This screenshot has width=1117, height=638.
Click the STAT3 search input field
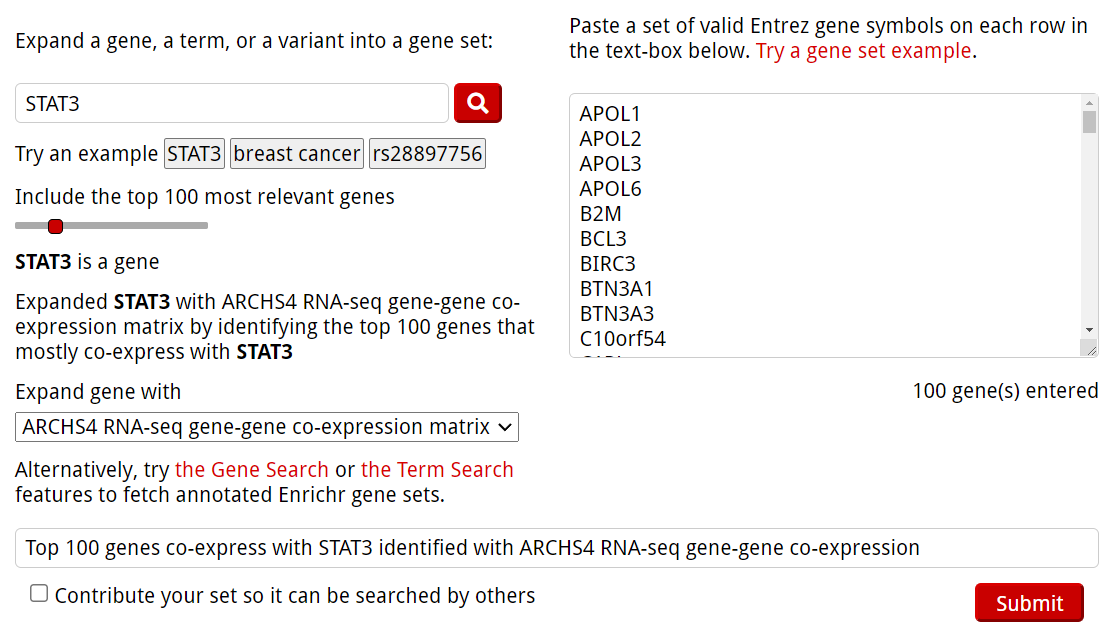[232, 103]
